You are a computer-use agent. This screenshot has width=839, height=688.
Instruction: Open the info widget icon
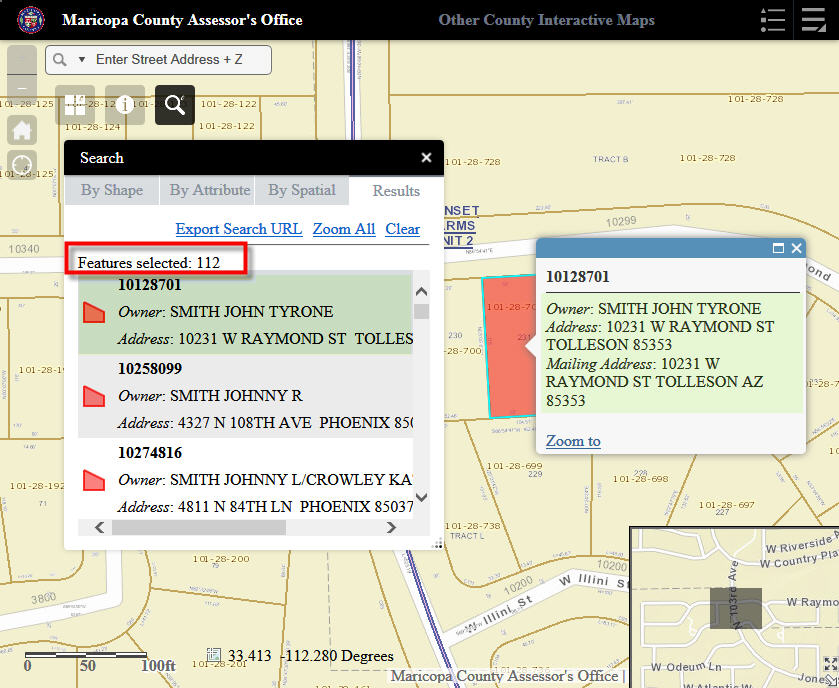(125, 105)
